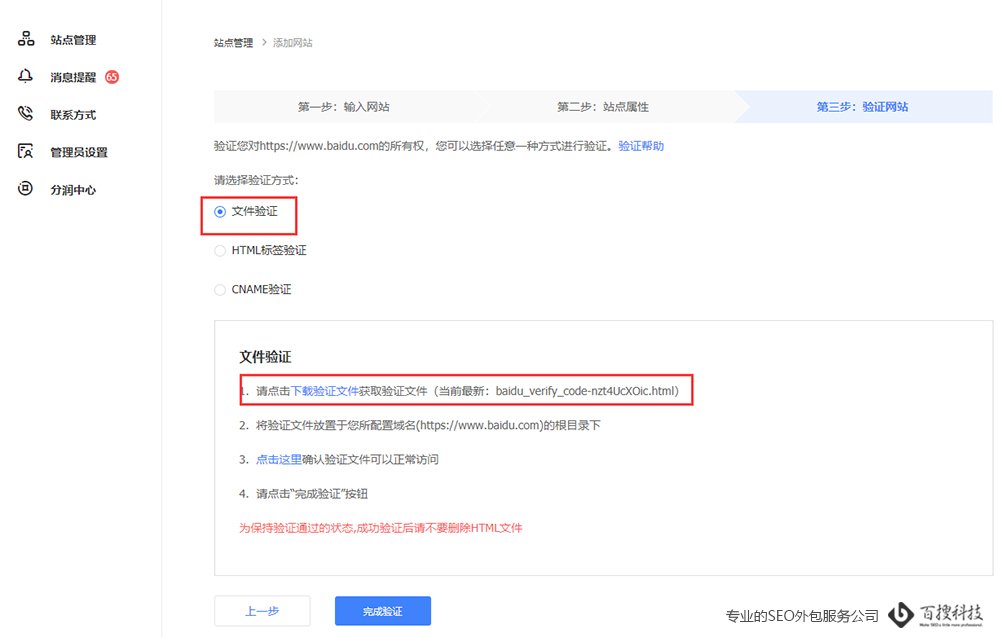Click the 分润中心 sidebar icon
Screen dimensions: 1000x637
pyautogui.click(x=26, y=189)
